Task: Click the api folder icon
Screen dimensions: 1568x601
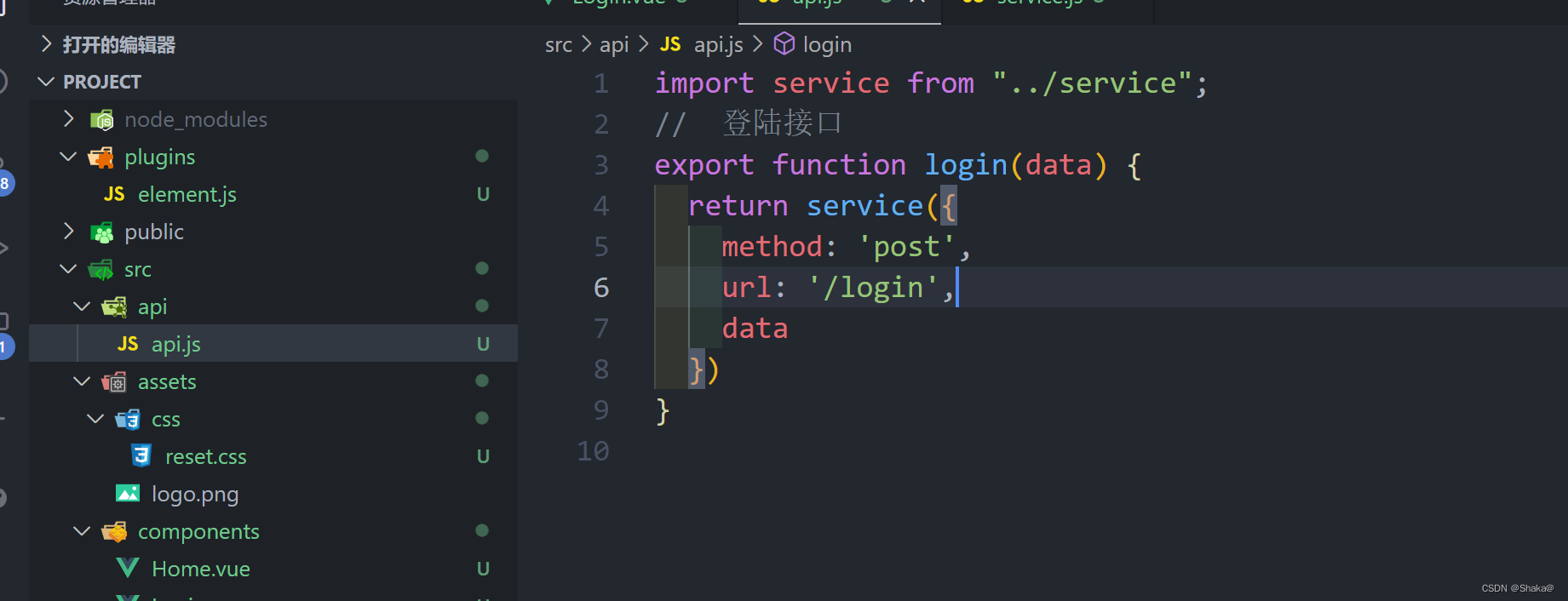Action: [x=114, y=307]
